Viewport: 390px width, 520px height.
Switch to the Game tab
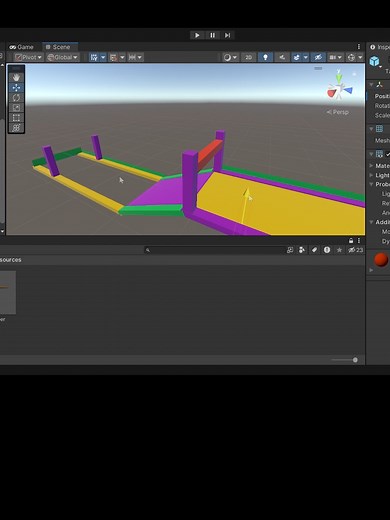click(22, 47)
